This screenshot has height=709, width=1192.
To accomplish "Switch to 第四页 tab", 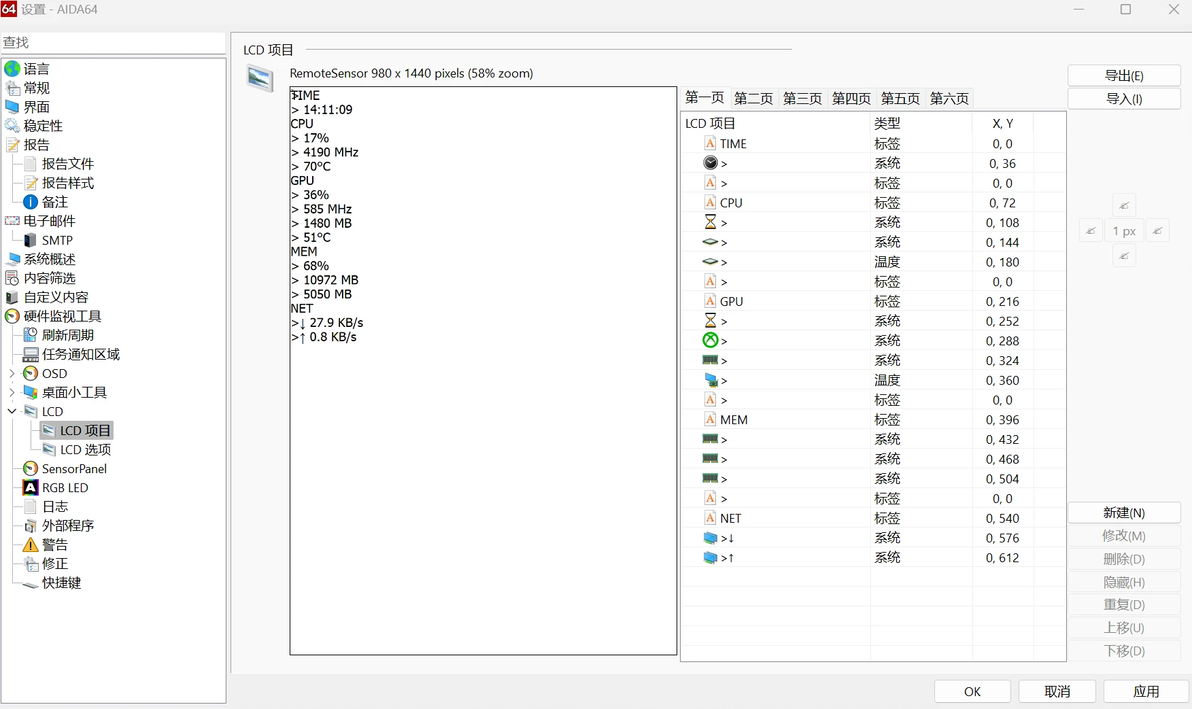I will coord(851,99).
